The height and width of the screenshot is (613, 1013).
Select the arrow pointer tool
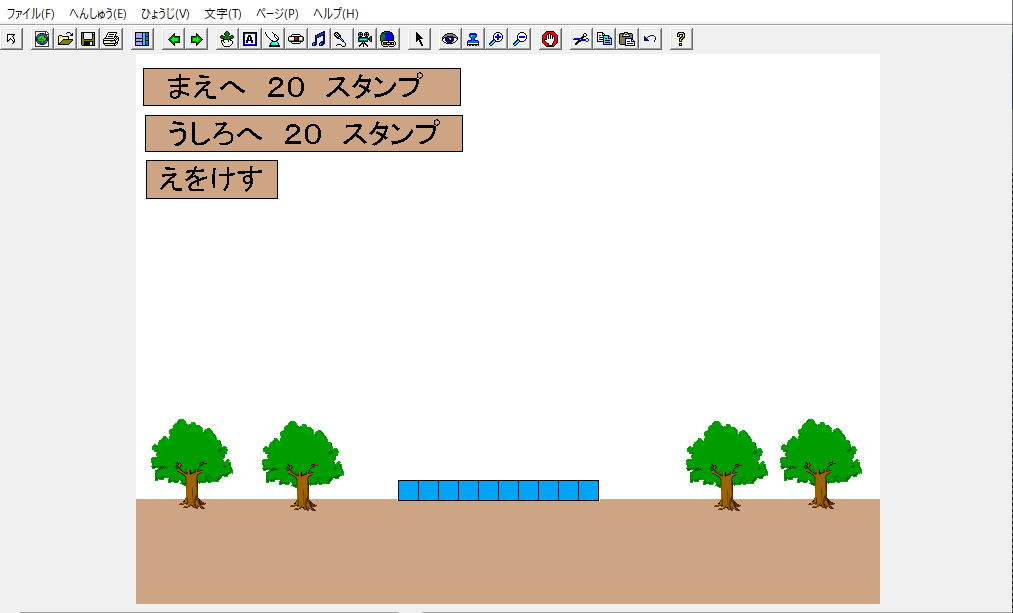coord(420,39)
